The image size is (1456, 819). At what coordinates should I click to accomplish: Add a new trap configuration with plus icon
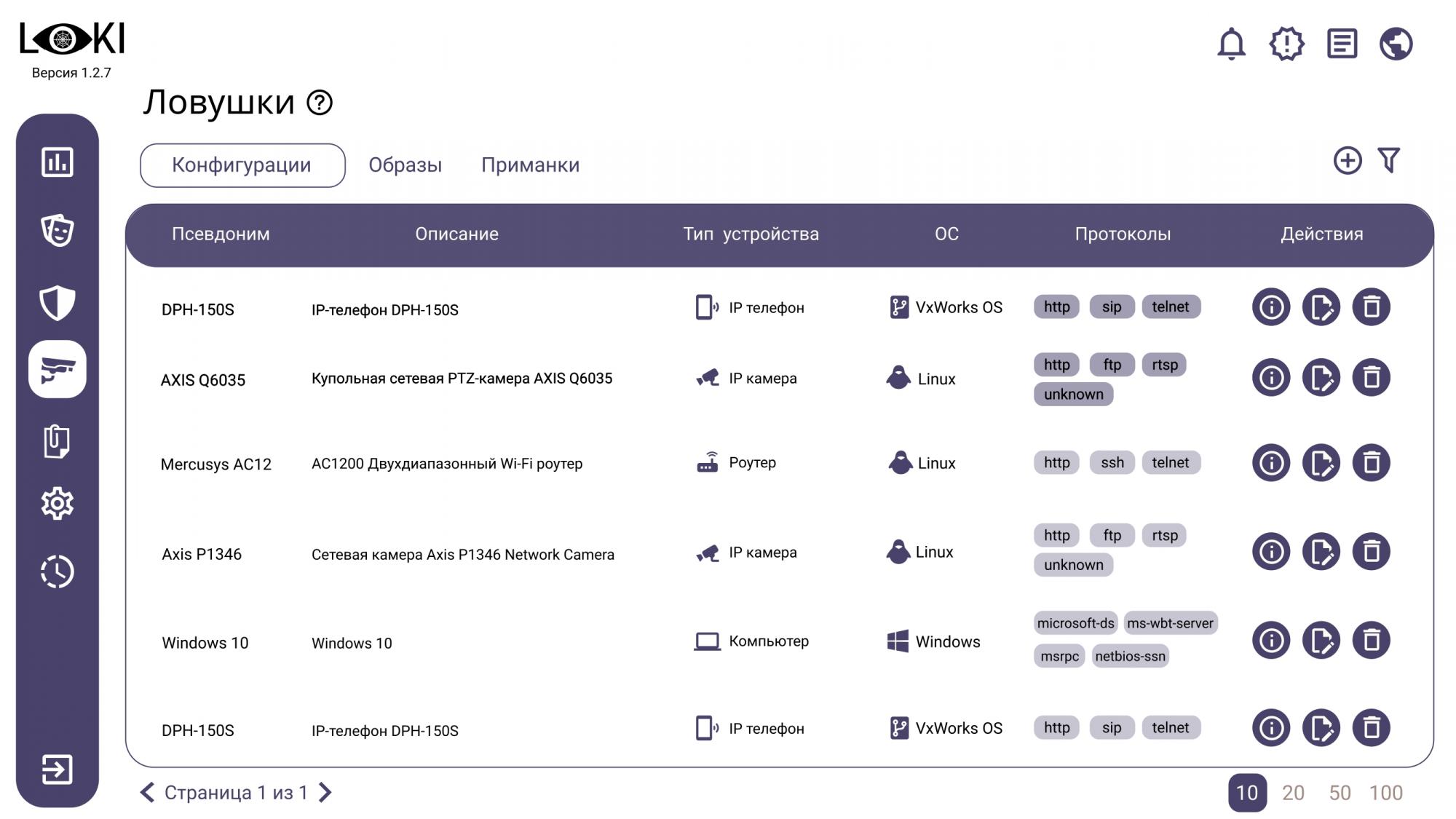pos(1347,160)
